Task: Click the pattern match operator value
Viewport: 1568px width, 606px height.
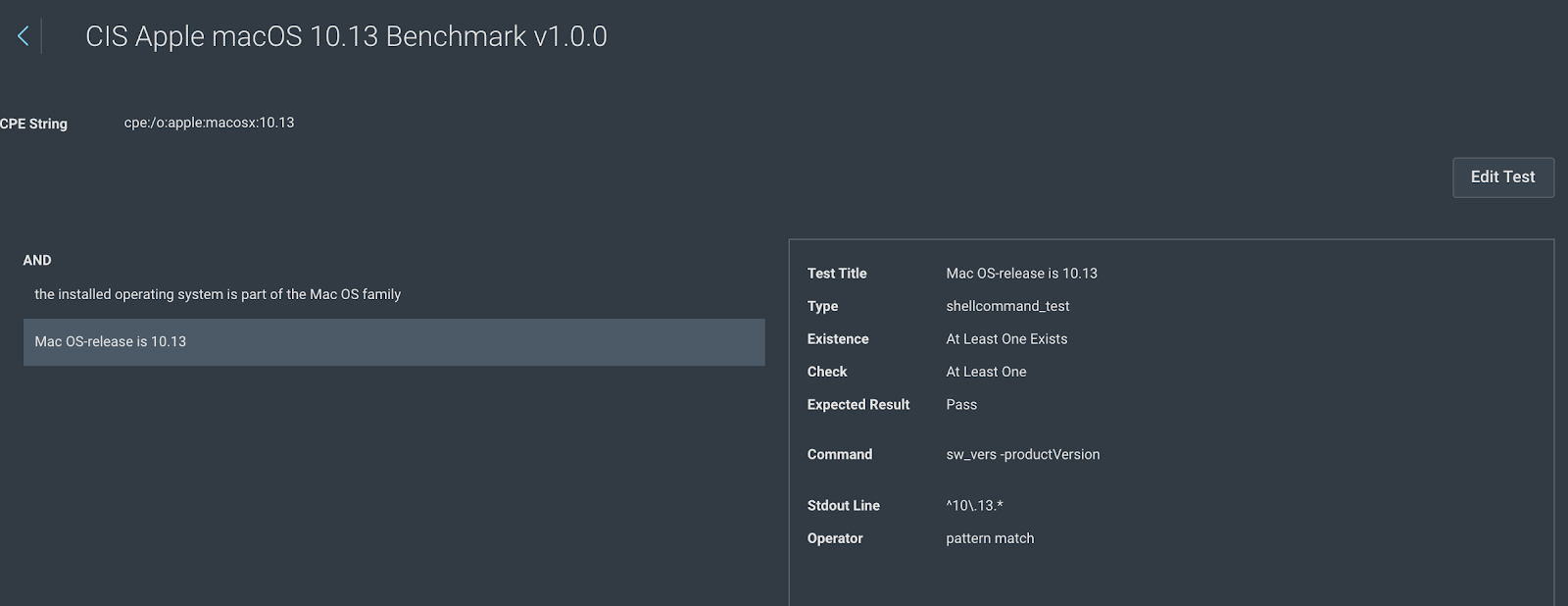Action: [990, 538]
